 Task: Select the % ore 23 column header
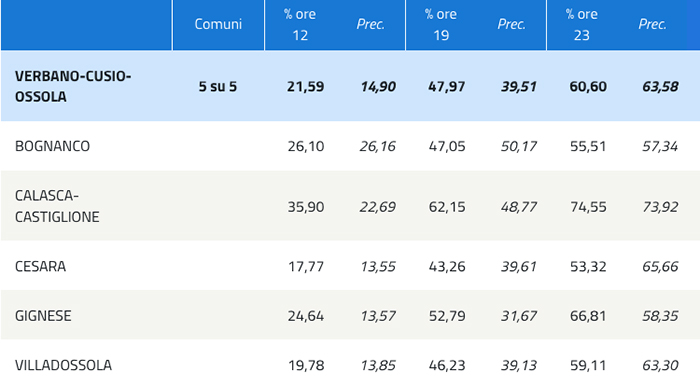(x=582, y=25)
